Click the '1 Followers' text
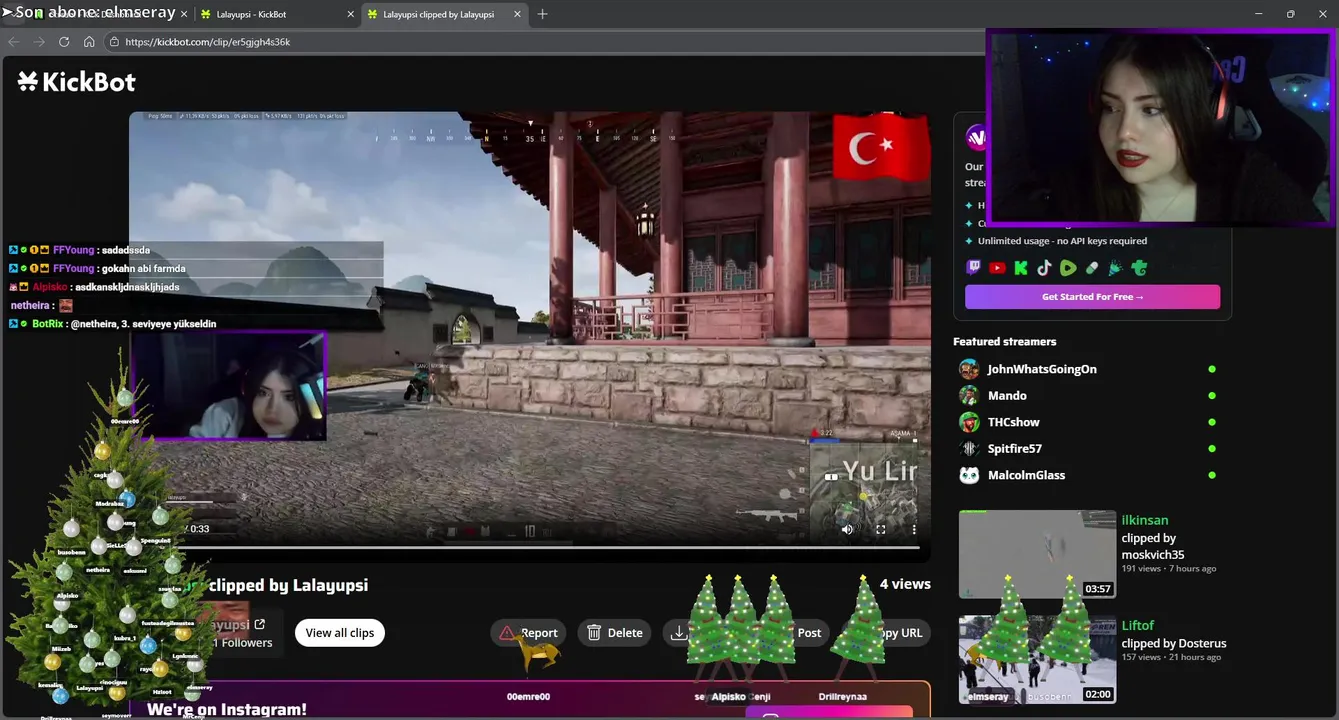The image size is (1339, 720). pyautogui.click(x=242, y=643)
